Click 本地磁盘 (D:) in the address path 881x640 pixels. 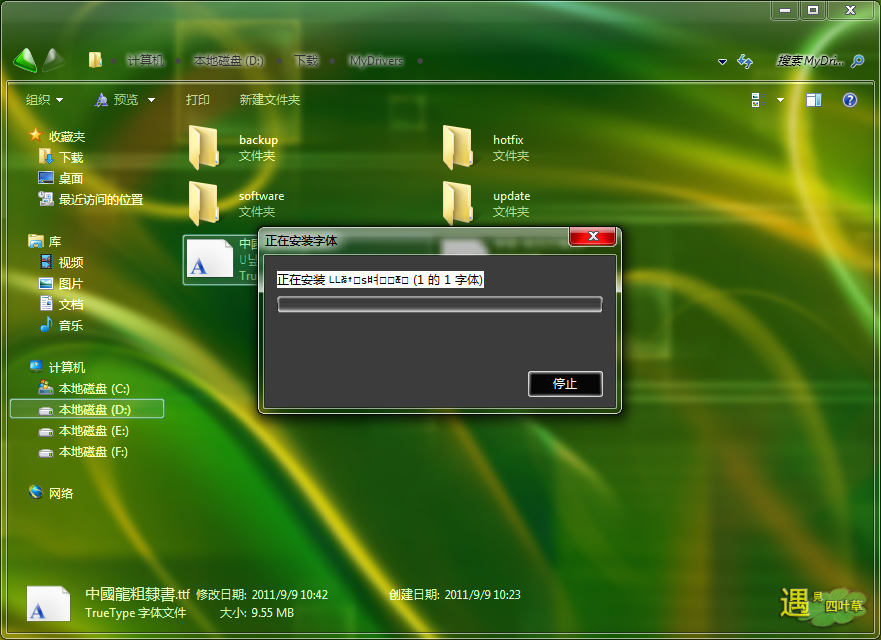pos(229,61)
